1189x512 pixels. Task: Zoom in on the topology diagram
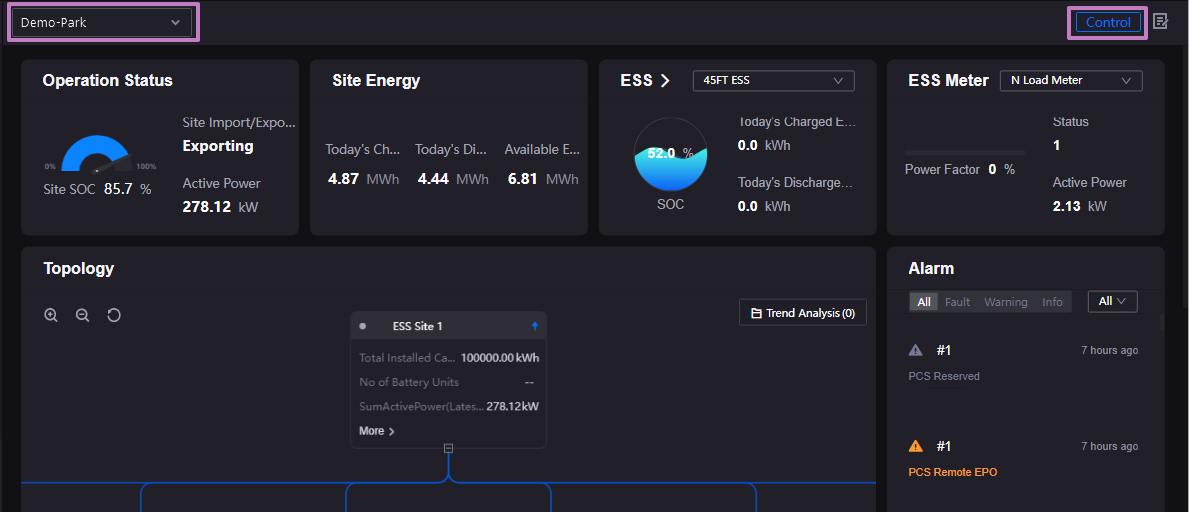[51, 315]
